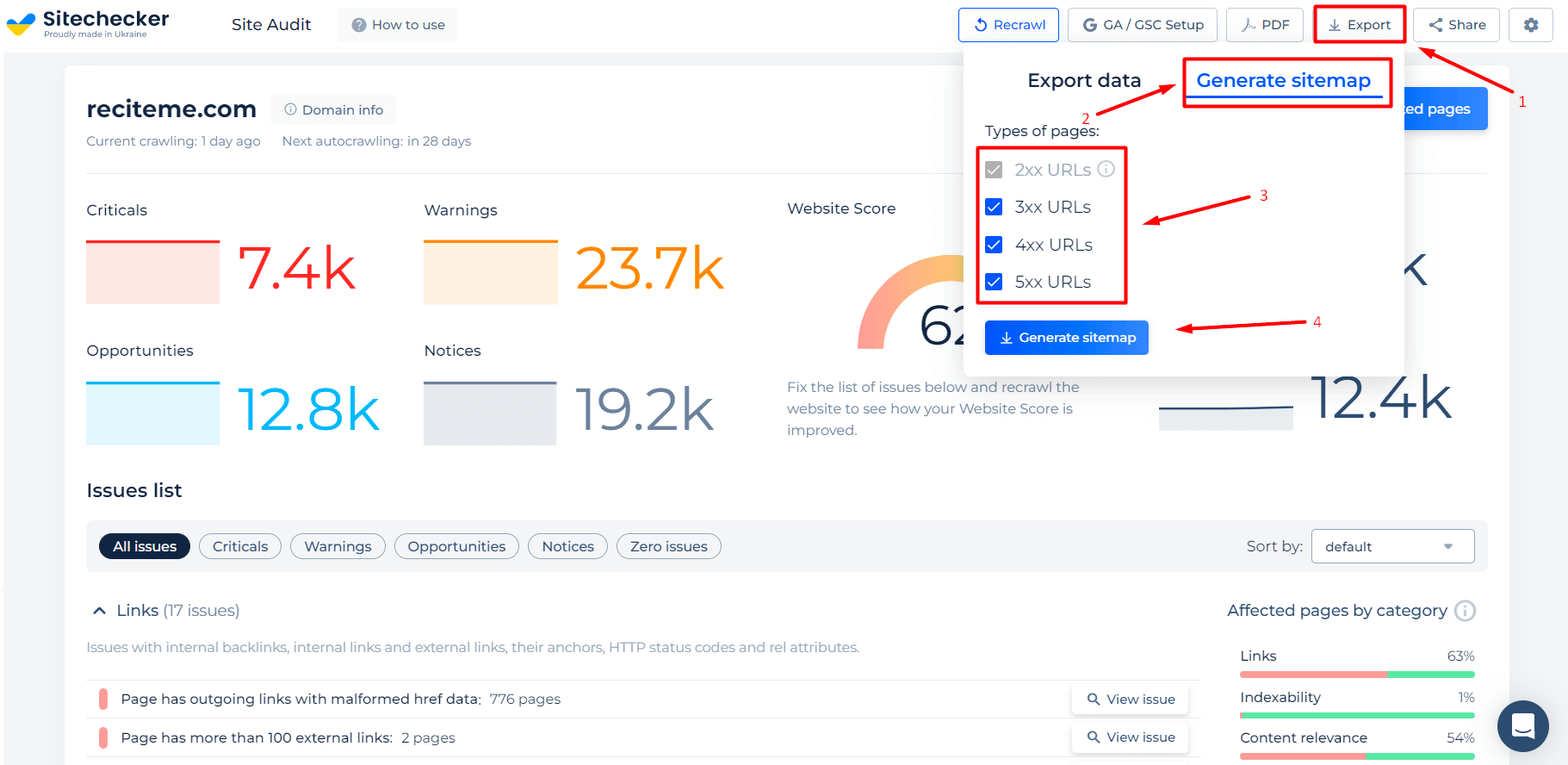Click the Criticals 7.4k red bar
This screenshot has width=1568, height=765.
pyautogui.click(x=153, y=272)
